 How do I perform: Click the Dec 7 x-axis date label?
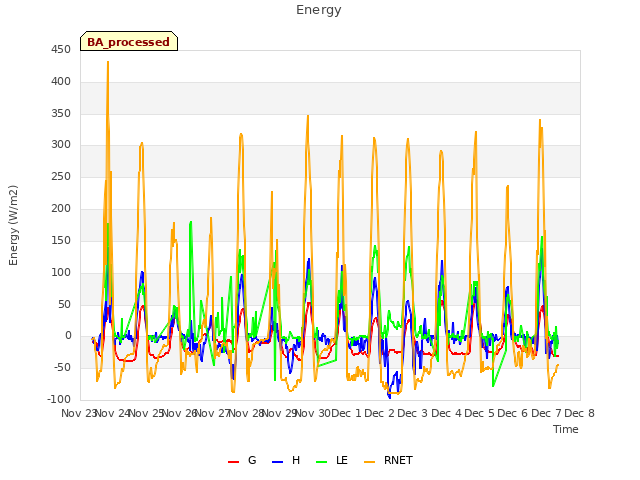(x=546, y=413)
